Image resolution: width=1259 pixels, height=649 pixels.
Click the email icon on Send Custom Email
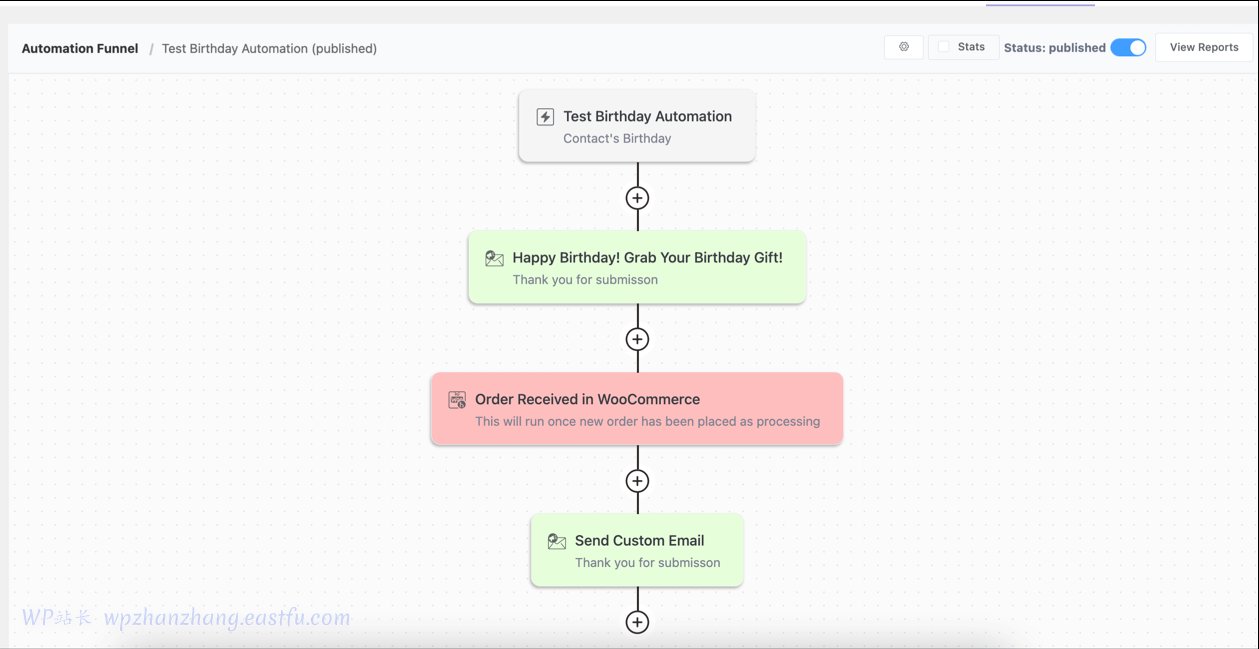pyautogui.click(x=557, y=542)
